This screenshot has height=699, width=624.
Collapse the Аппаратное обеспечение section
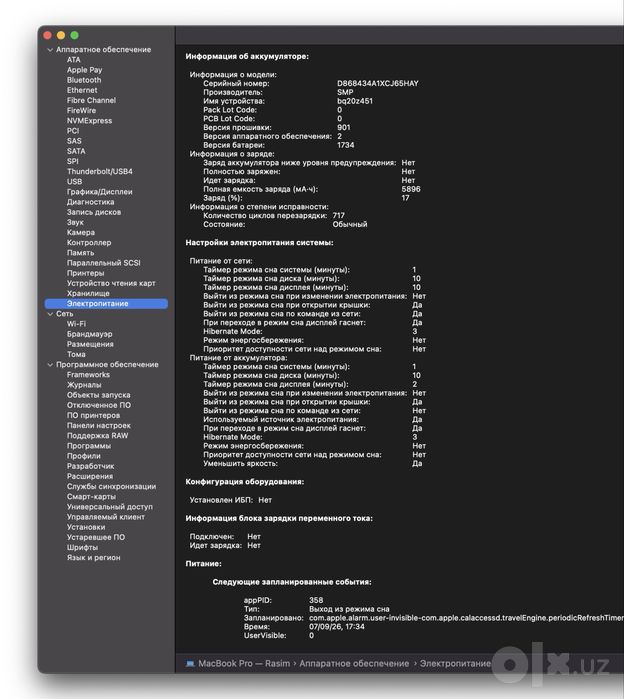pyautogui.click(x=50, y=50)
